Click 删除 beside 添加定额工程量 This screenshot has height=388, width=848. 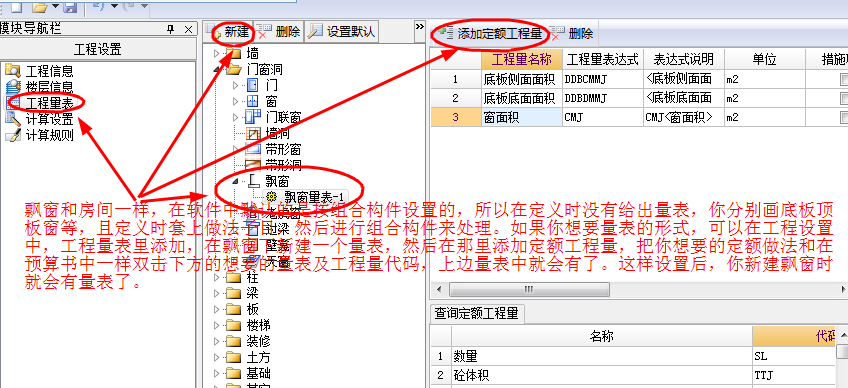tap(572, 34)
